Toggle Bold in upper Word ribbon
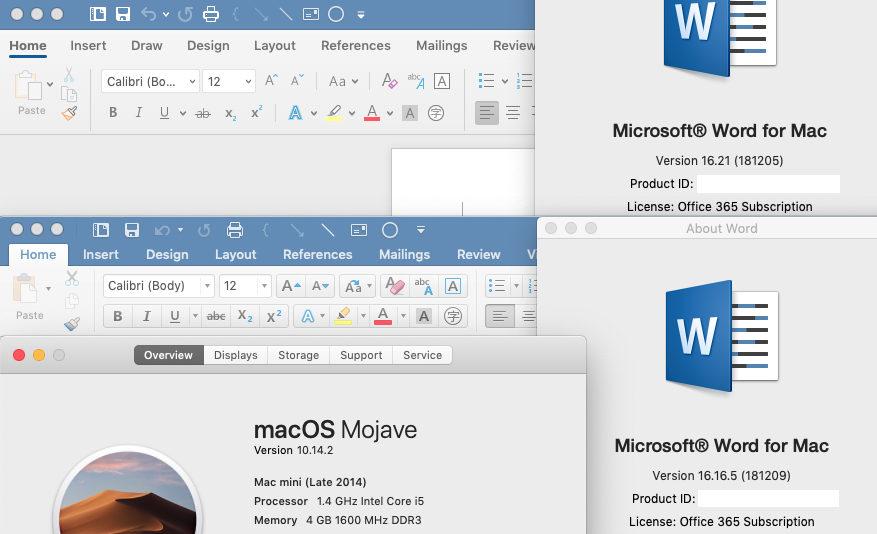 (x=113, y=113)
